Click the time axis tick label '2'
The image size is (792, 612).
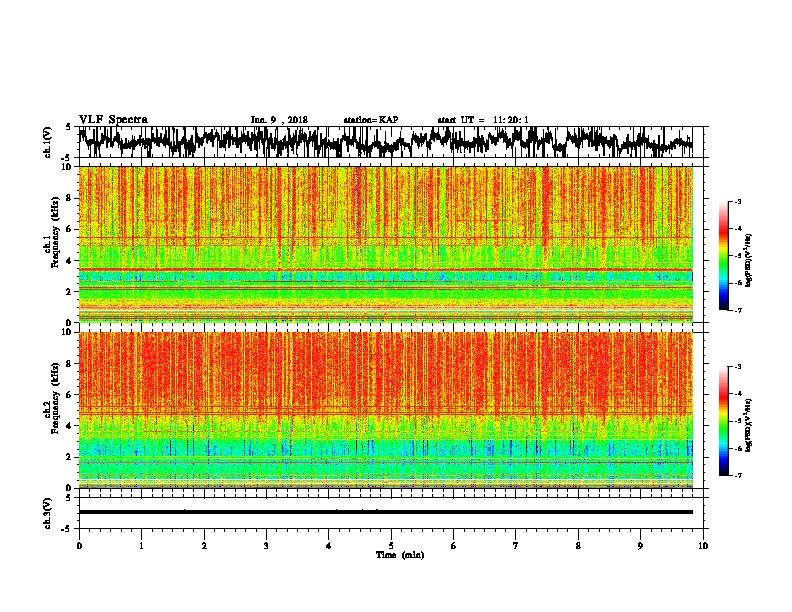point(204,546)
